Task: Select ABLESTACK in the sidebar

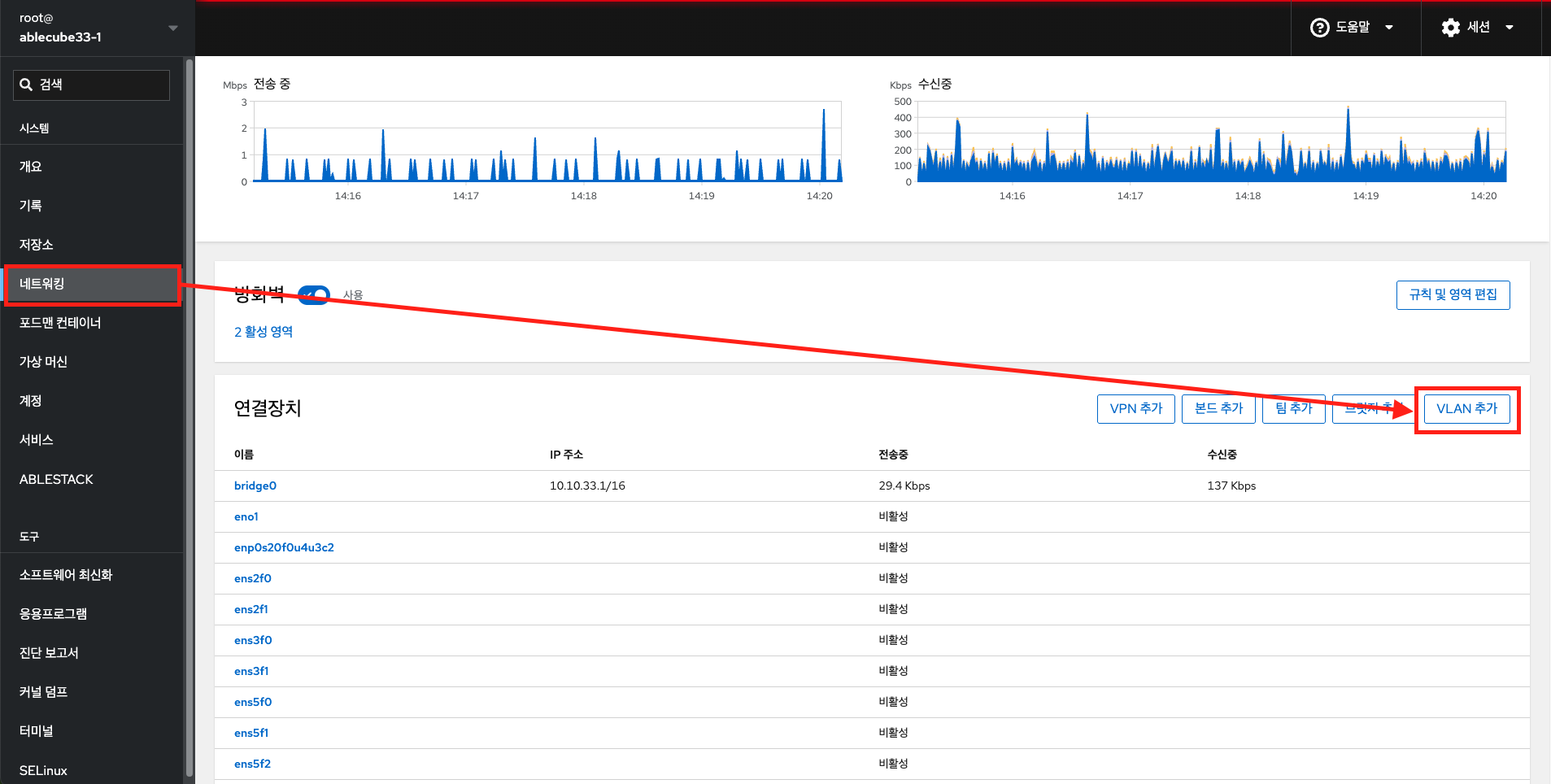Action: (x=56, y=480)
